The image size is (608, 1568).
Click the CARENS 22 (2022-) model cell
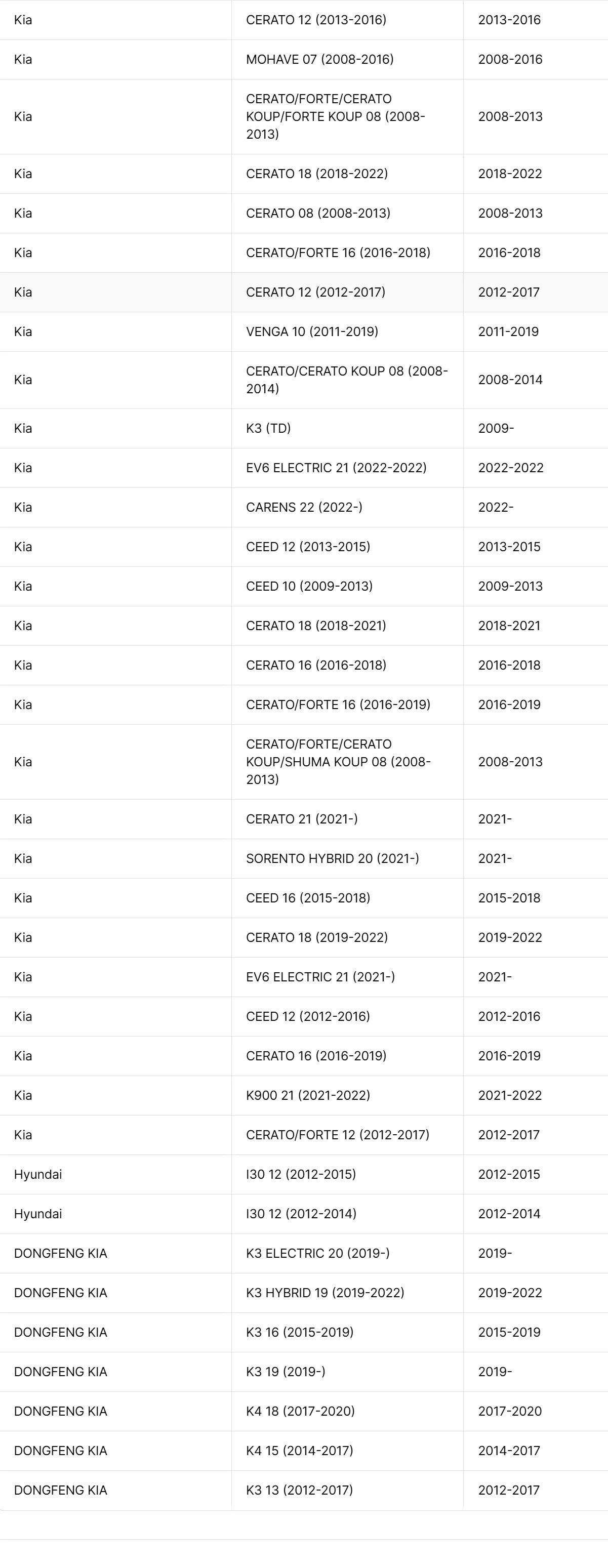304,507
